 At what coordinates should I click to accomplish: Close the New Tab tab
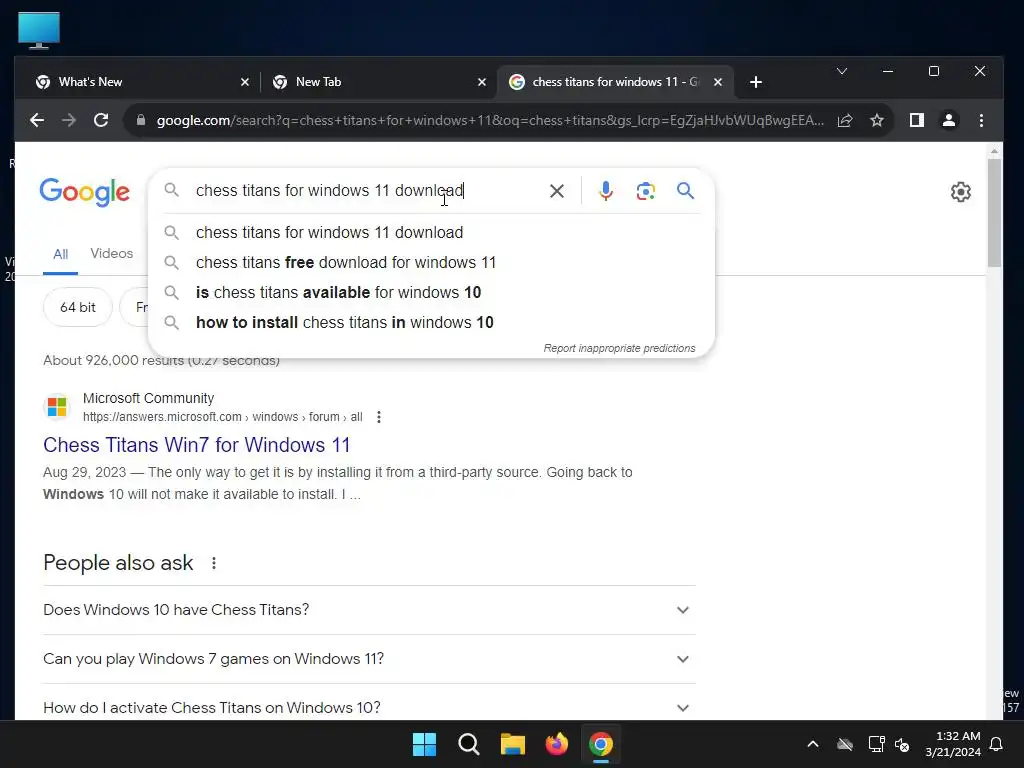482,82
